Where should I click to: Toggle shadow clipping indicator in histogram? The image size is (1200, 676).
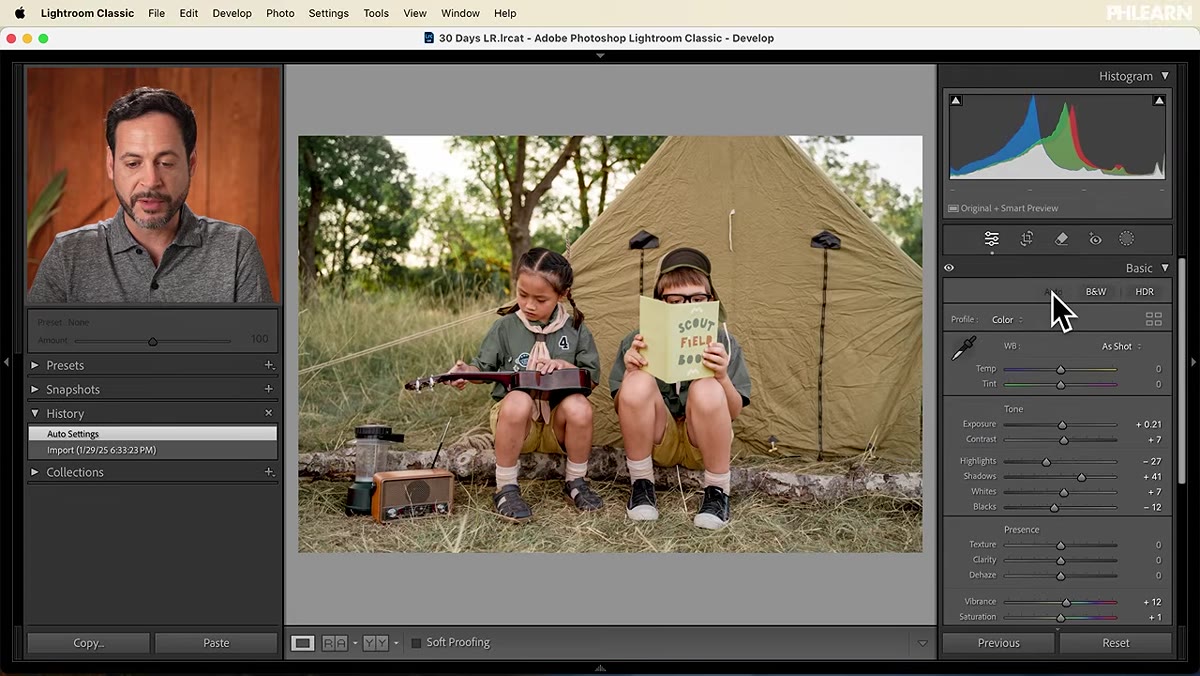click(x=956, y=100)
